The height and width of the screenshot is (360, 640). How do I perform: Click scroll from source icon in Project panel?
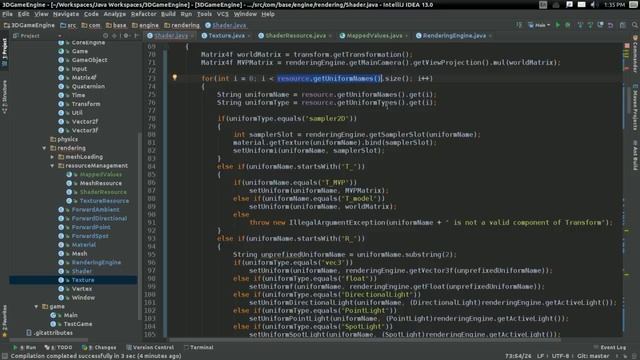tap(105, 36)
